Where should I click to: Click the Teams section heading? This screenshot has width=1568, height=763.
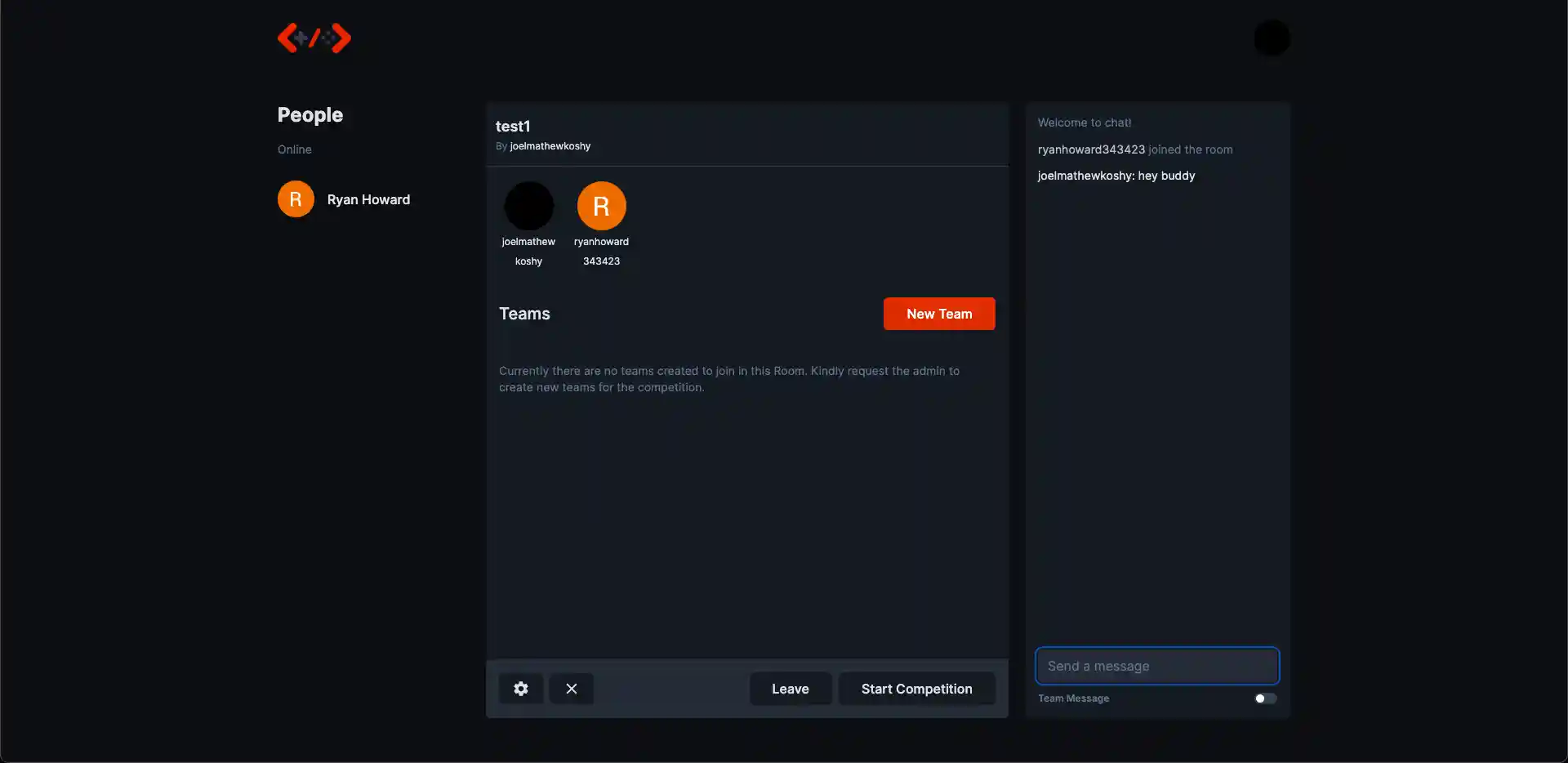524,314
